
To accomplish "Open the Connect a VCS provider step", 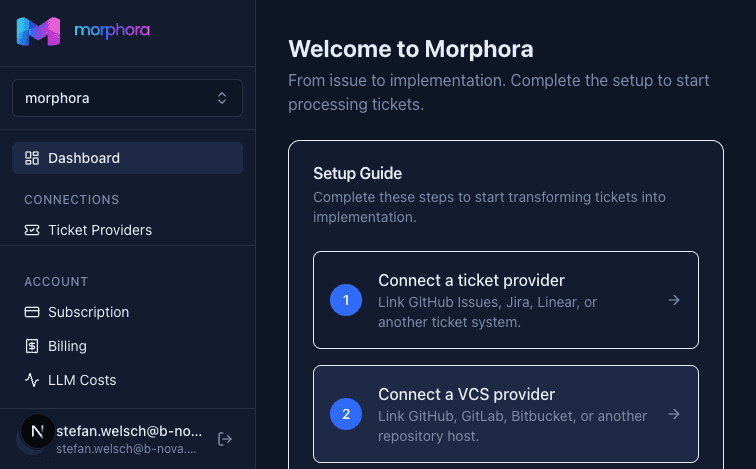I will pyautogui.click(x=506, y=414).
